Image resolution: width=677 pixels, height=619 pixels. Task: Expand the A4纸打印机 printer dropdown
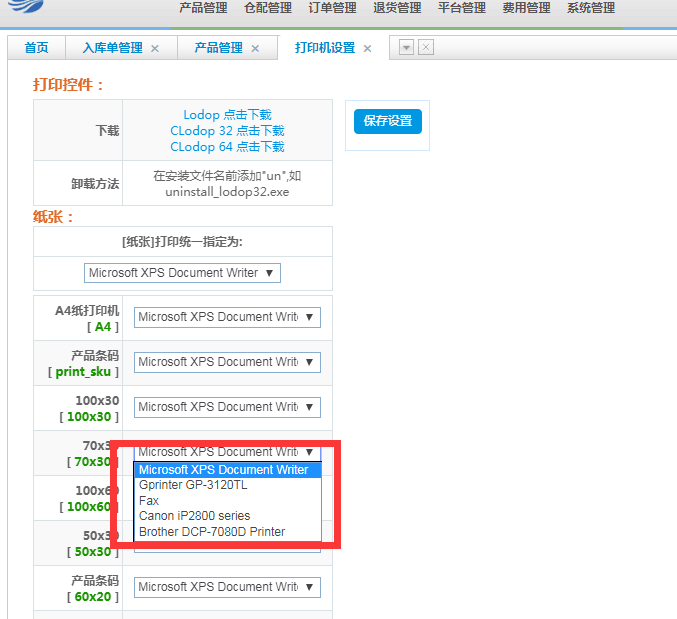pyautogui.click(x=227, y=317)
